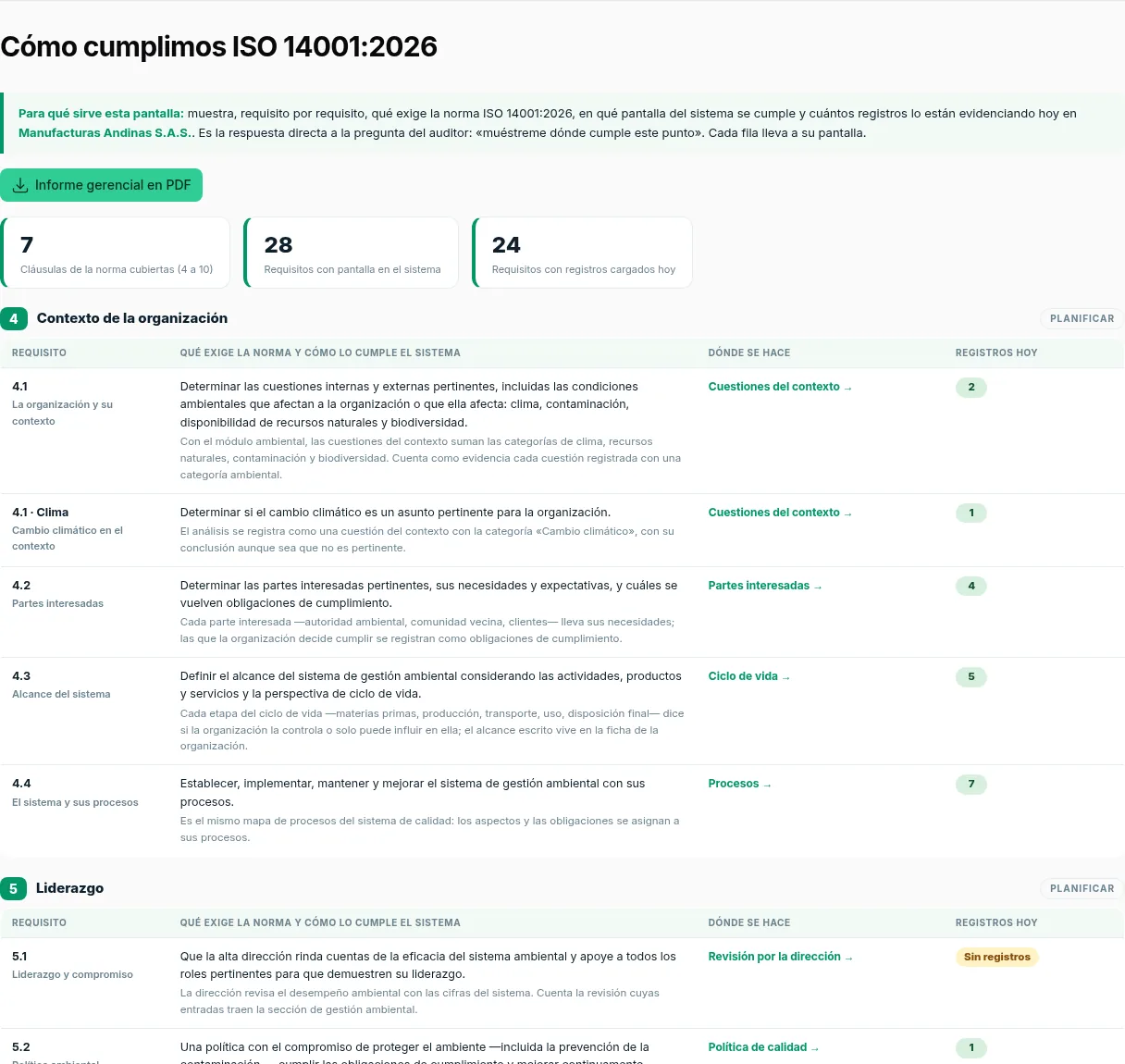
Task: Click the page title 'Cómo cumplimos ISO 14001:2026'
Action: pyautogui.click(x=218, y=46)
